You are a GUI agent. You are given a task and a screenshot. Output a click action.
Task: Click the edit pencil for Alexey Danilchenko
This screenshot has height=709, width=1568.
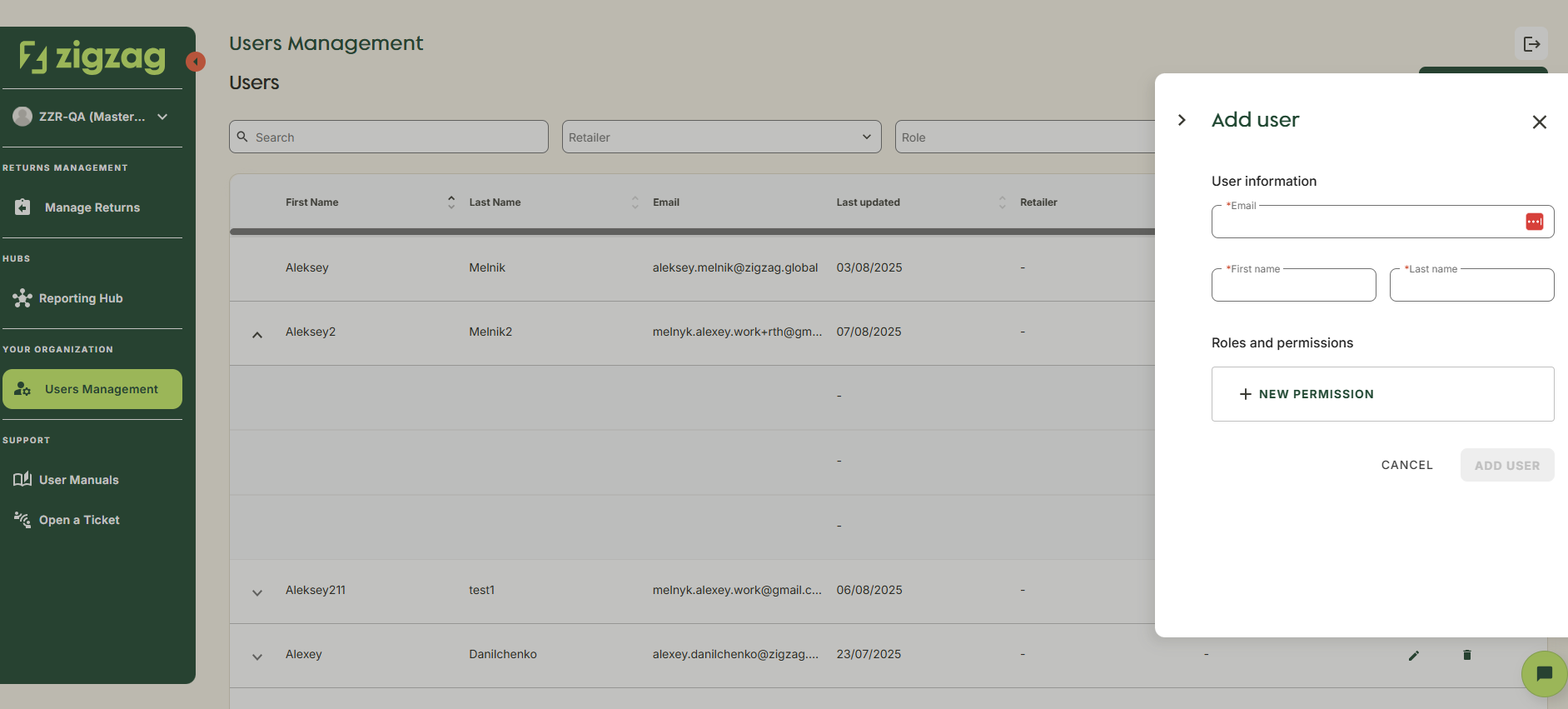(x=1413, y=656)
